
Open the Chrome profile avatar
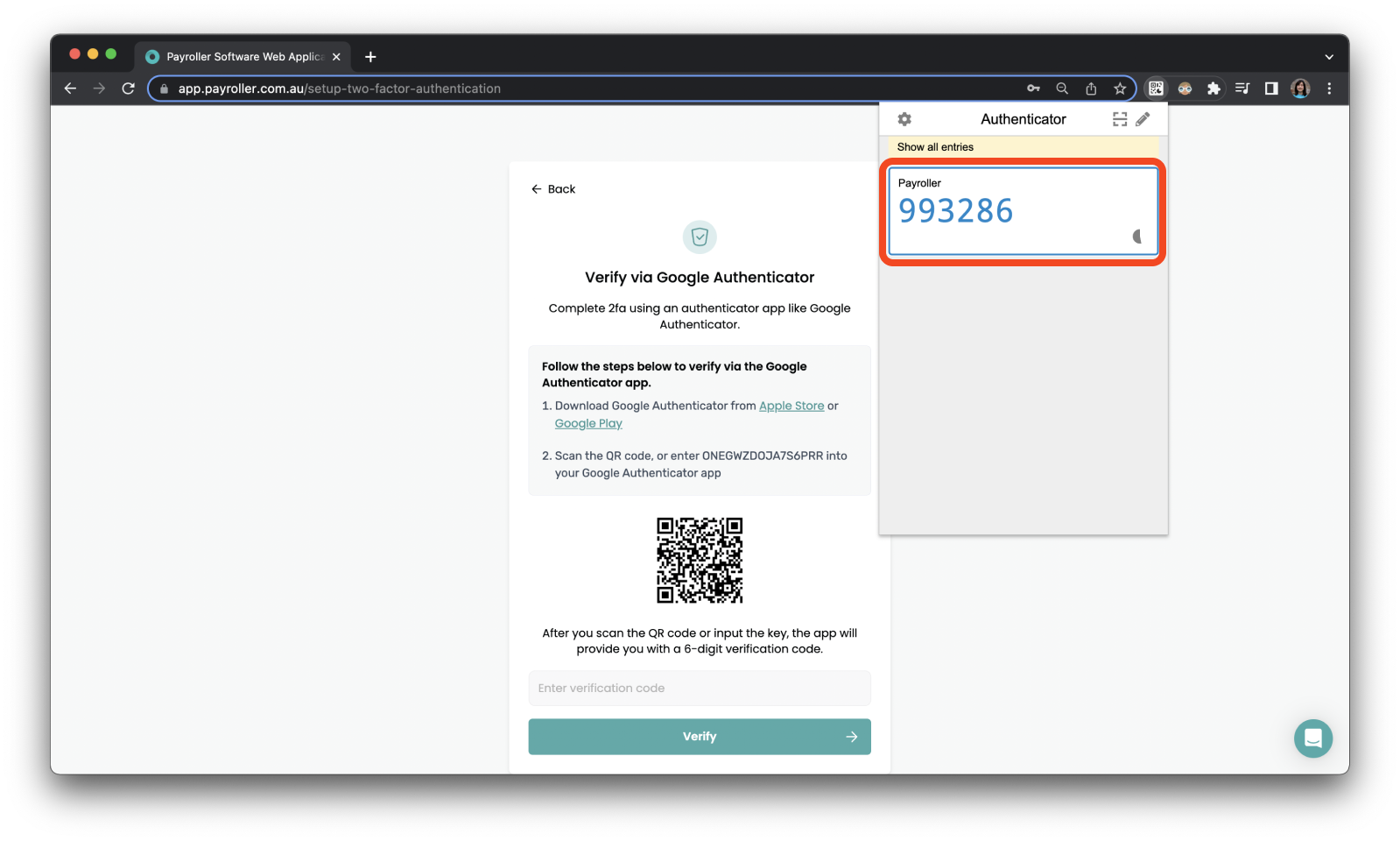click(x=1300, y=88)
